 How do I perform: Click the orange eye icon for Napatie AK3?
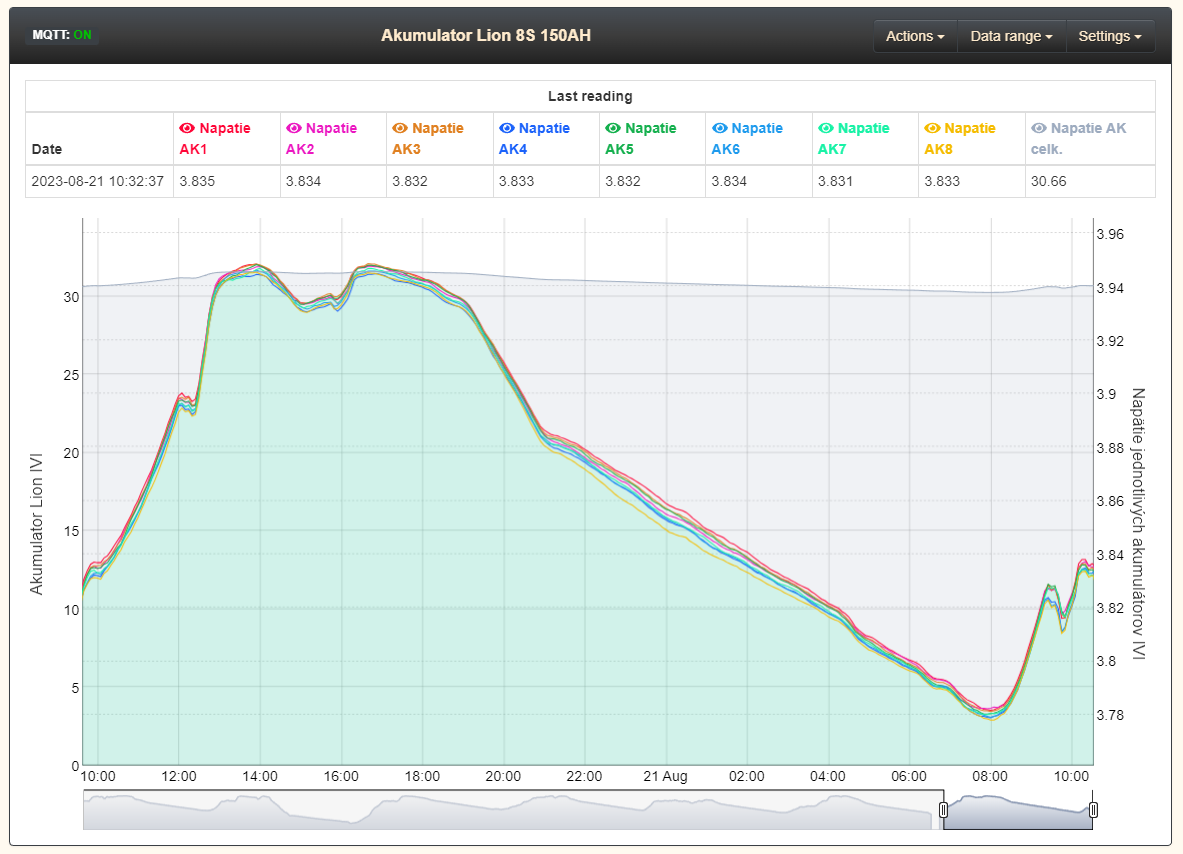[400, 128]
